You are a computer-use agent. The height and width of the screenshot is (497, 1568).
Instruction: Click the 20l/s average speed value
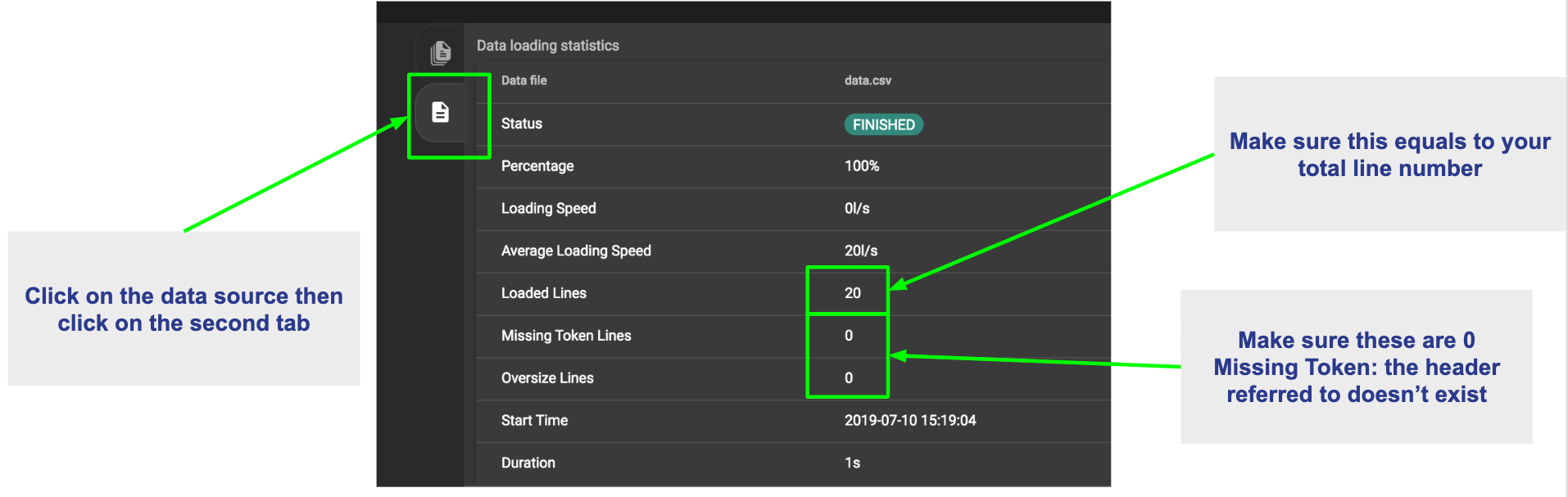(x=860, y=251)
